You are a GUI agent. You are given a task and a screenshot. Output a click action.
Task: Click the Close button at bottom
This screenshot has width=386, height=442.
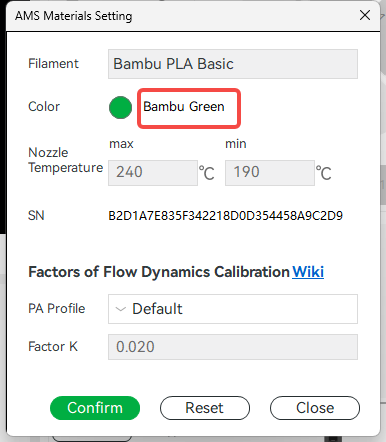pos(315,408)
